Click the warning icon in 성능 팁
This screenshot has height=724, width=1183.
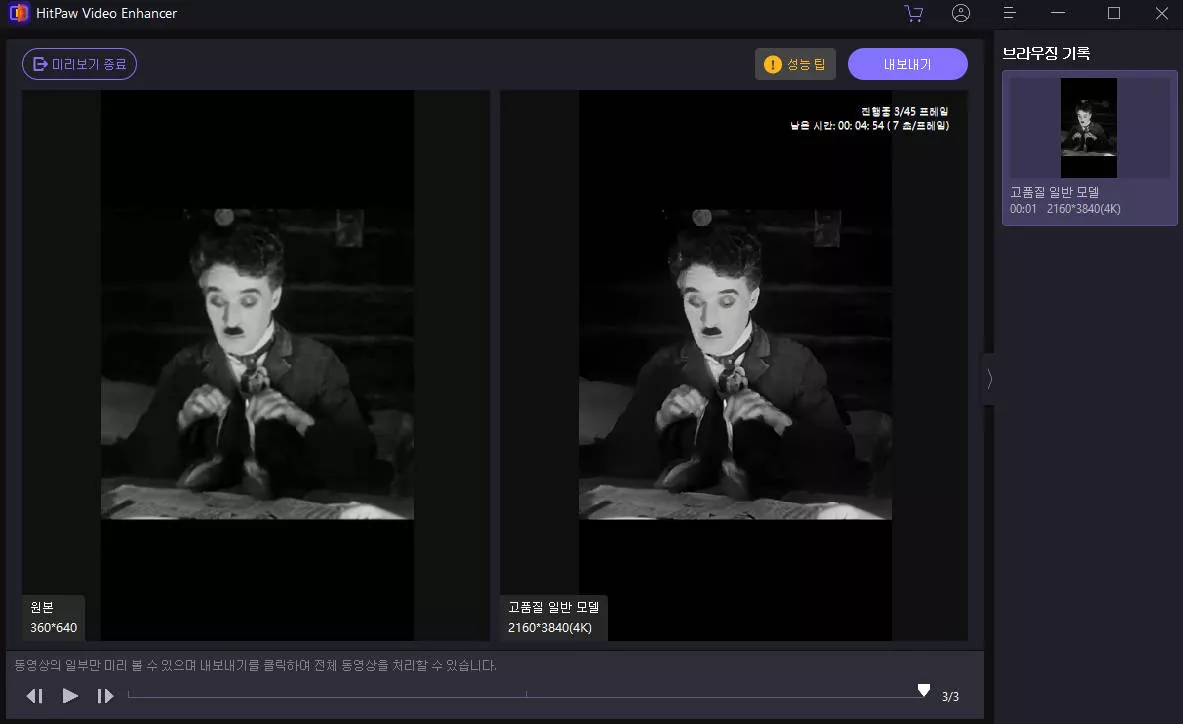772,64
